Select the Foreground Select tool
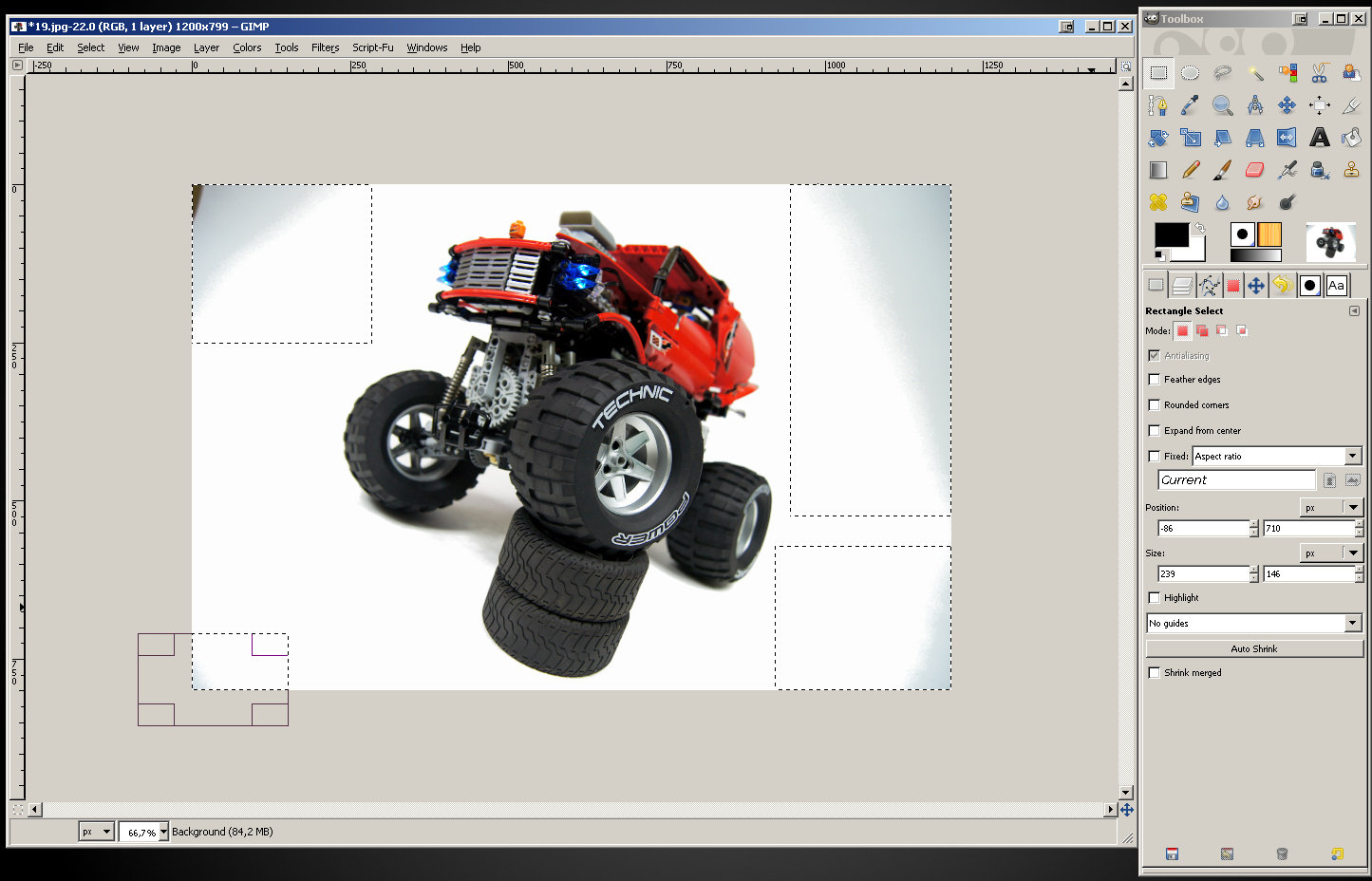1372x881 pixels. point(1351,73)
